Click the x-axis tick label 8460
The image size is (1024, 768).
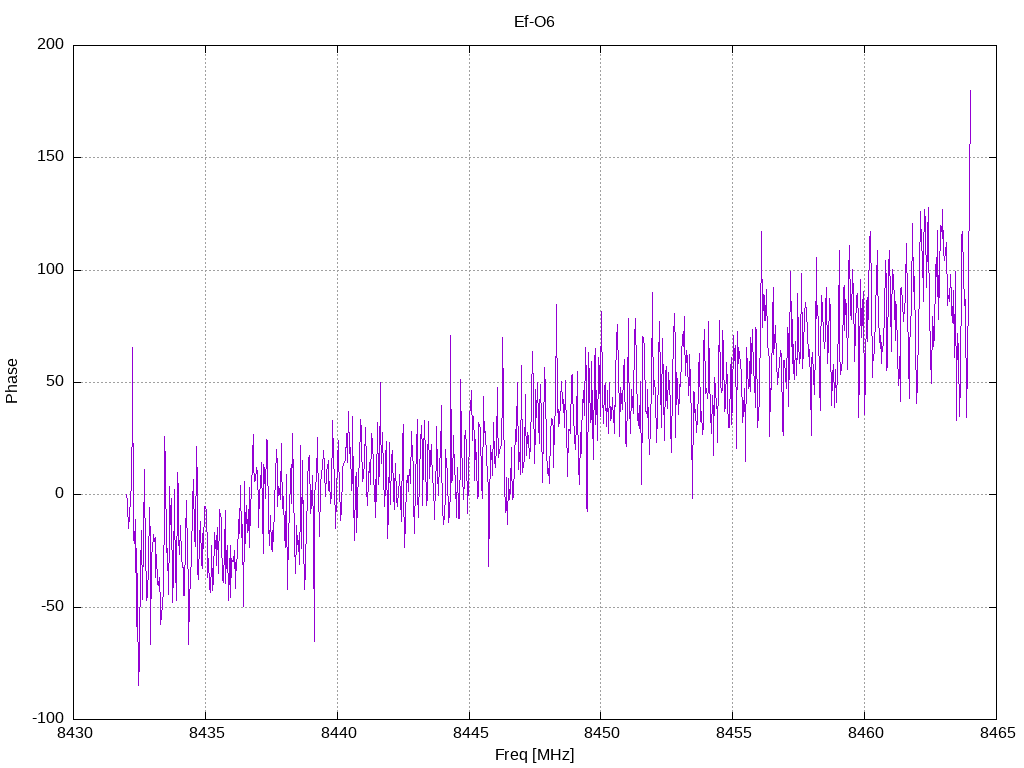click(865, 733)
